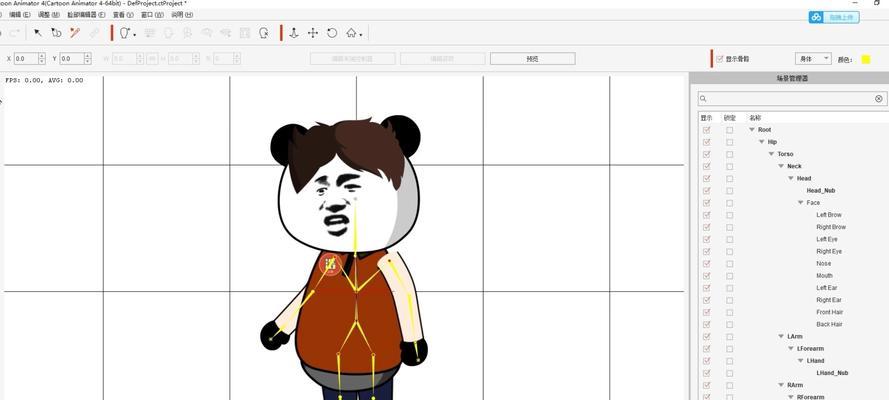The height and width of the screenshot is (400, 889).
Task: Click the second grayed edit button
Action: 442,58
